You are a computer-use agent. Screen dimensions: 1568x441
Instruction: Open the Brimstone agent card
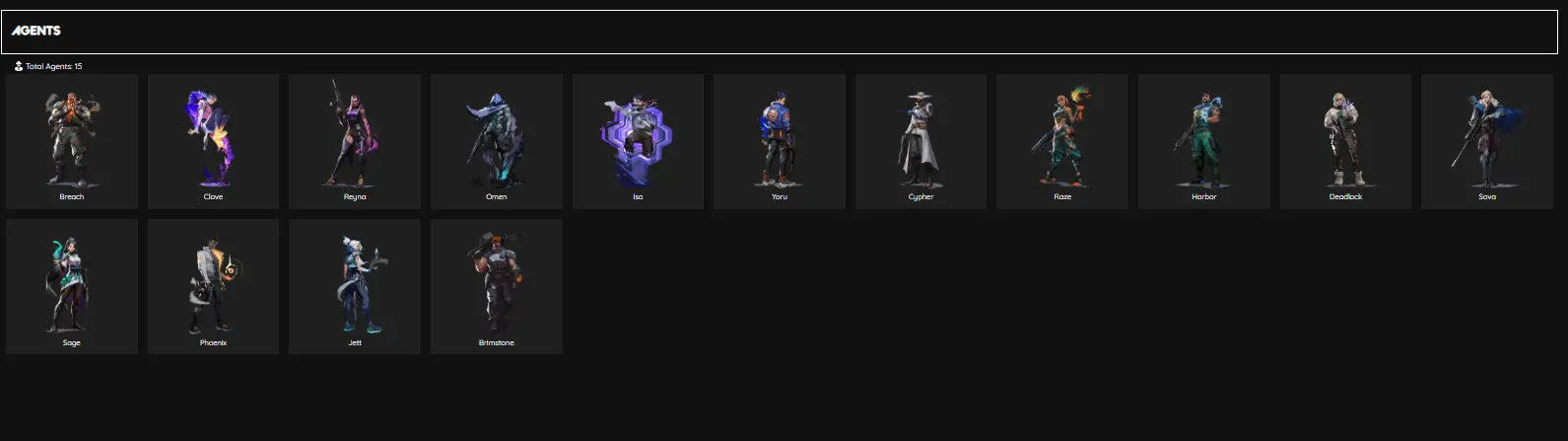pyautogui.click(x=497, y=287)
